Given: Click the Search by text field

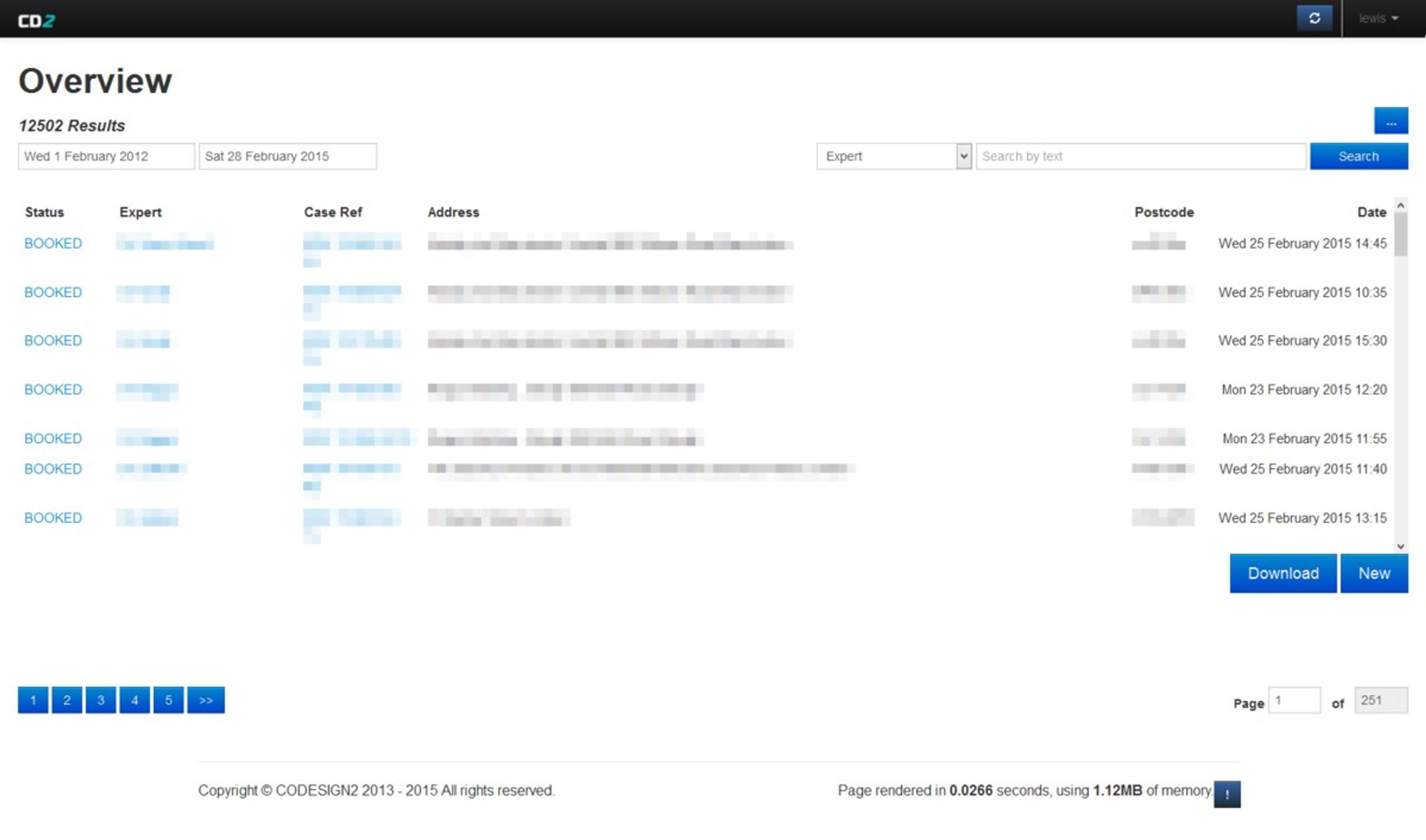Looking at the screenshot, I should pos(1141,156).
